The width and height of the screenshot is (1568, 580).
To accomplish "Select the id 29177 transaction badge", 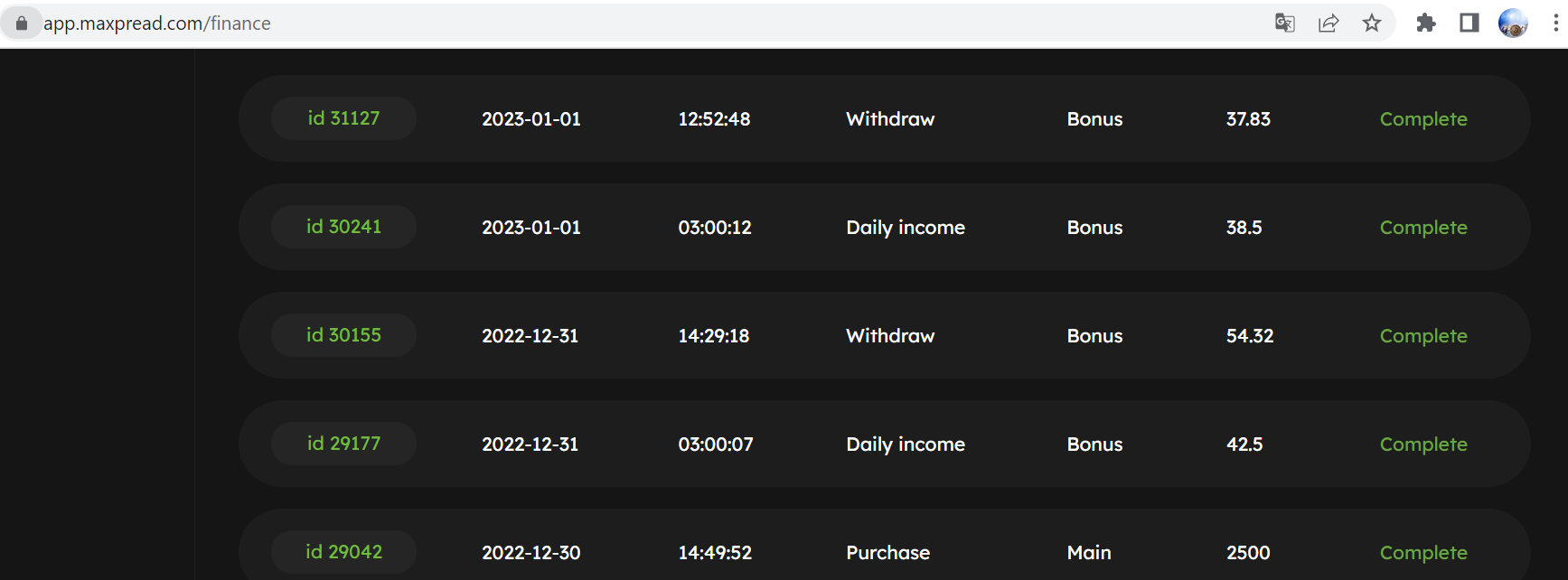I will [x=343, y=444].
